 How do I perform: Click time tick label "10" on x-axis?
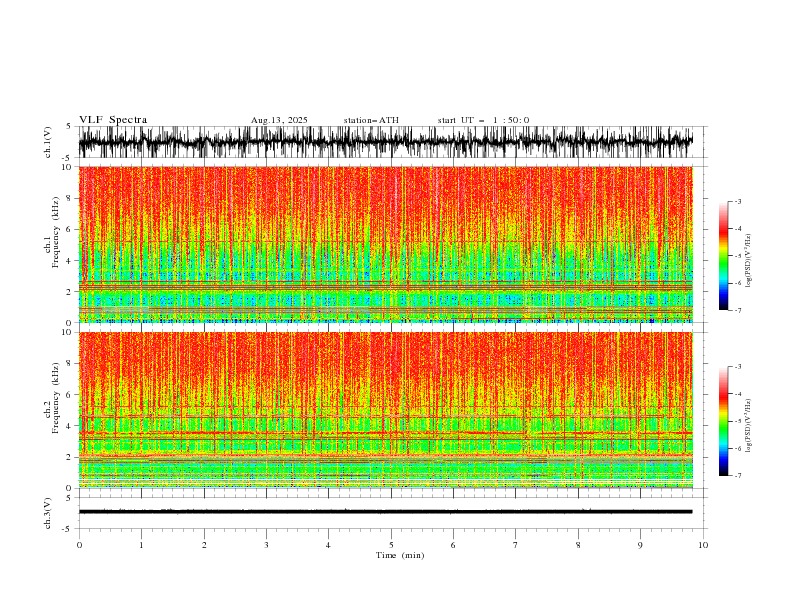click(703, 545)
